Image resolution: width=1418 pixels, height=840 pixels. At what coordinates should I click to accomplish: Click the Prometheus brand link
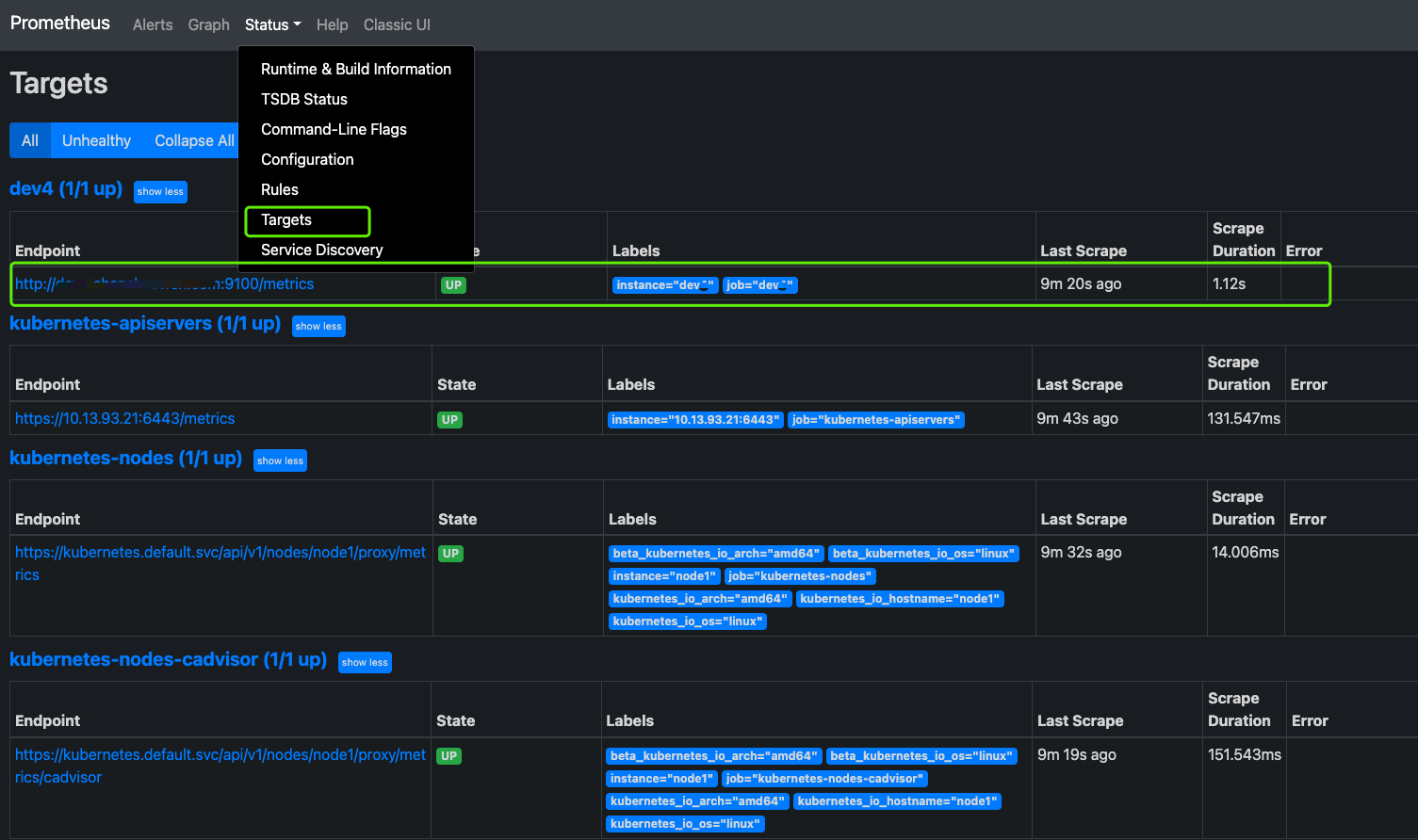[60, 23]
